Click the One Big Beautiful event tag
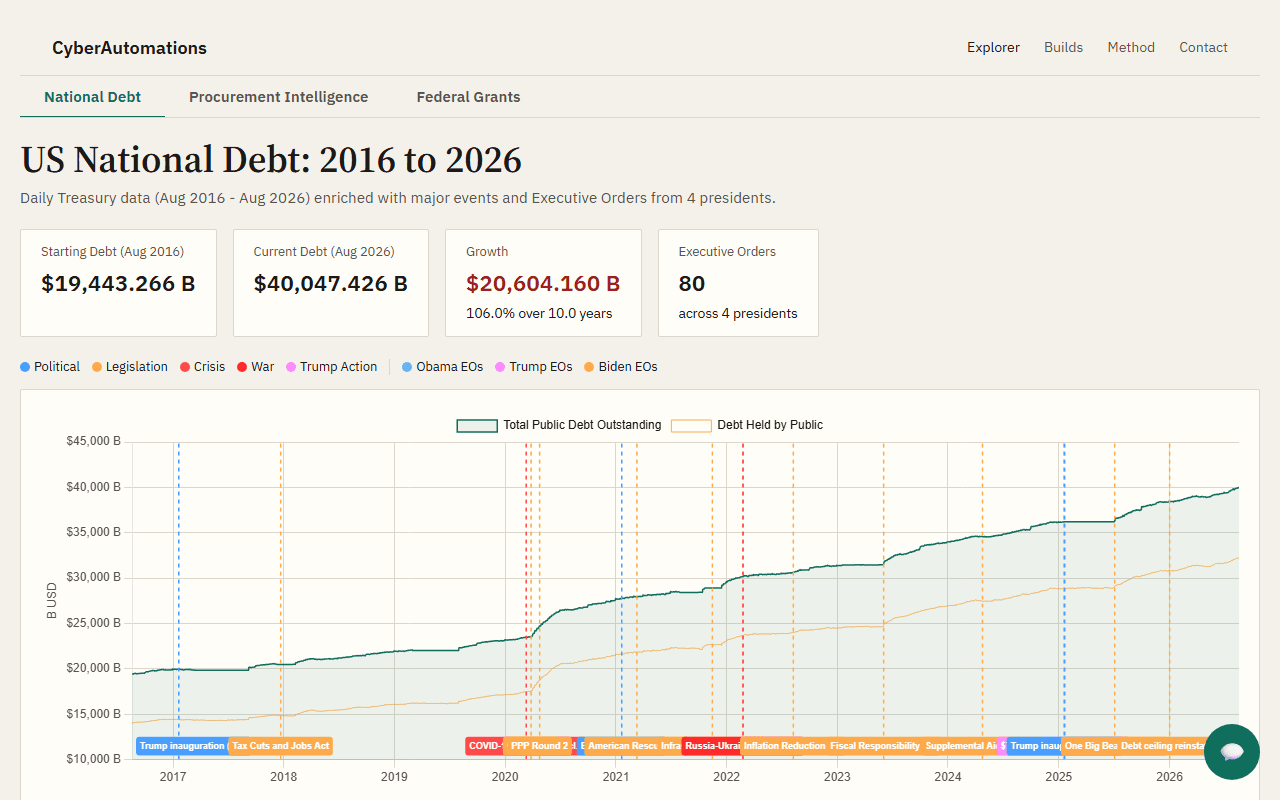 (1090, 746)
